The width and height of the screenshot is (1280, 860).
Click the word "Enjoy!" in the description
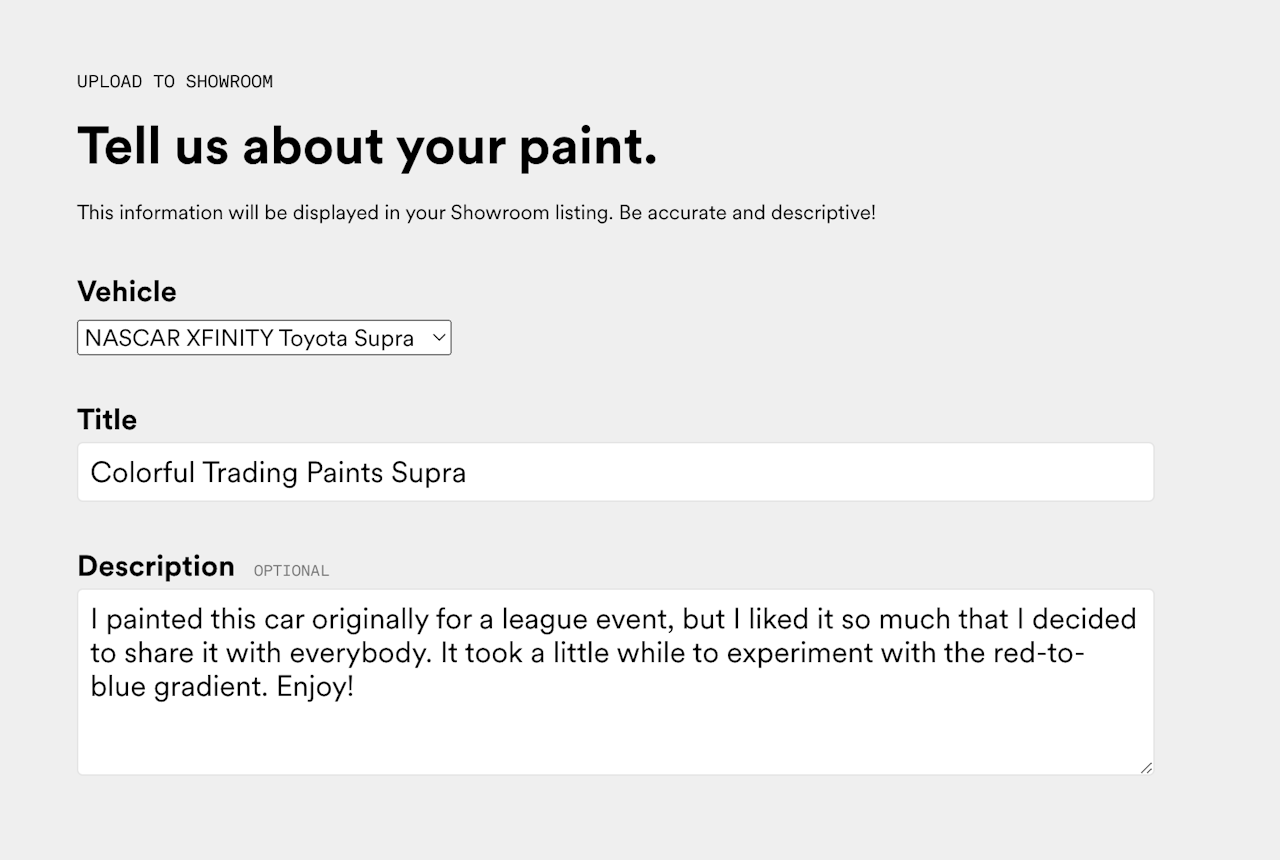pyautogui.click(x=315, y=687)
